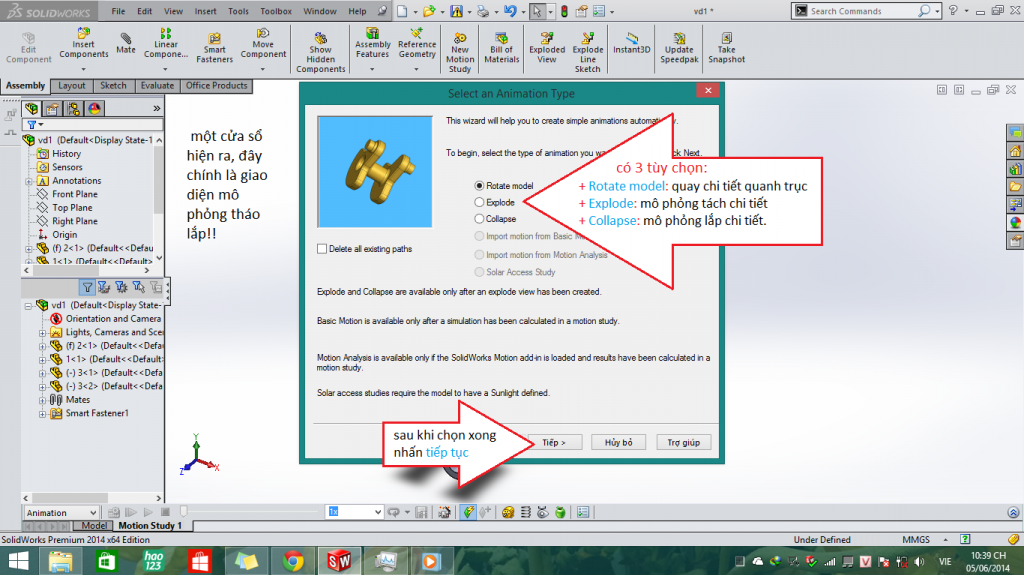This screenshot has height=575, width=1024.
Task: Click Hủy bỏ cancel button
Action: coord(618,442)
